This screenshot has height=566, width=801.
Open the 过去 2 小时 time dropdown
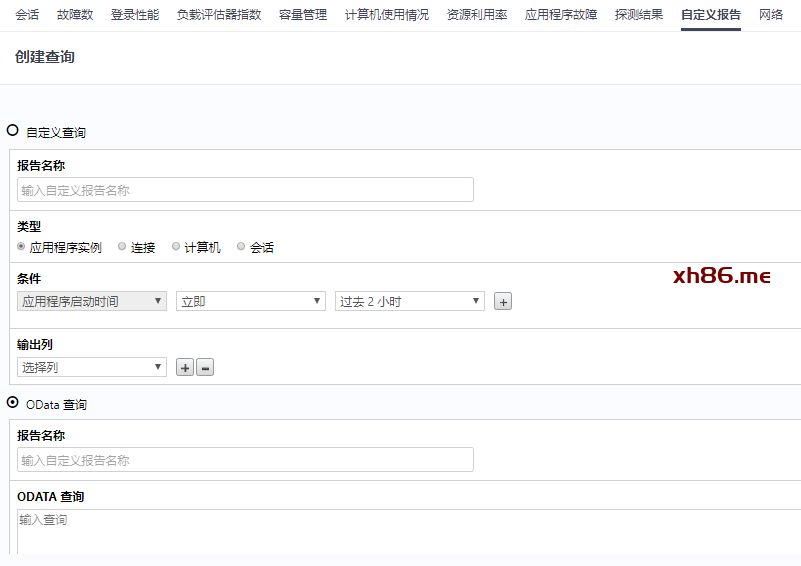pyautogui.click(x=409, y=301)
